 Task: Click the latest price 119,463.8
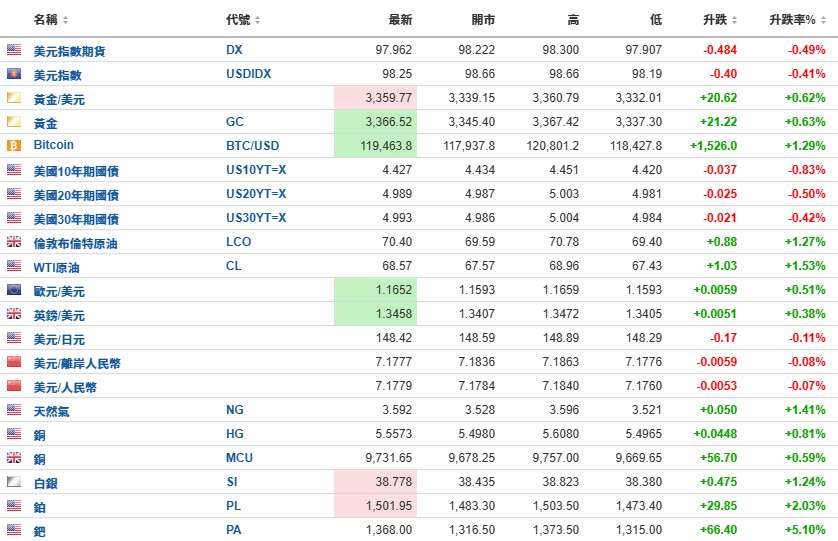(x=386, y=145)
